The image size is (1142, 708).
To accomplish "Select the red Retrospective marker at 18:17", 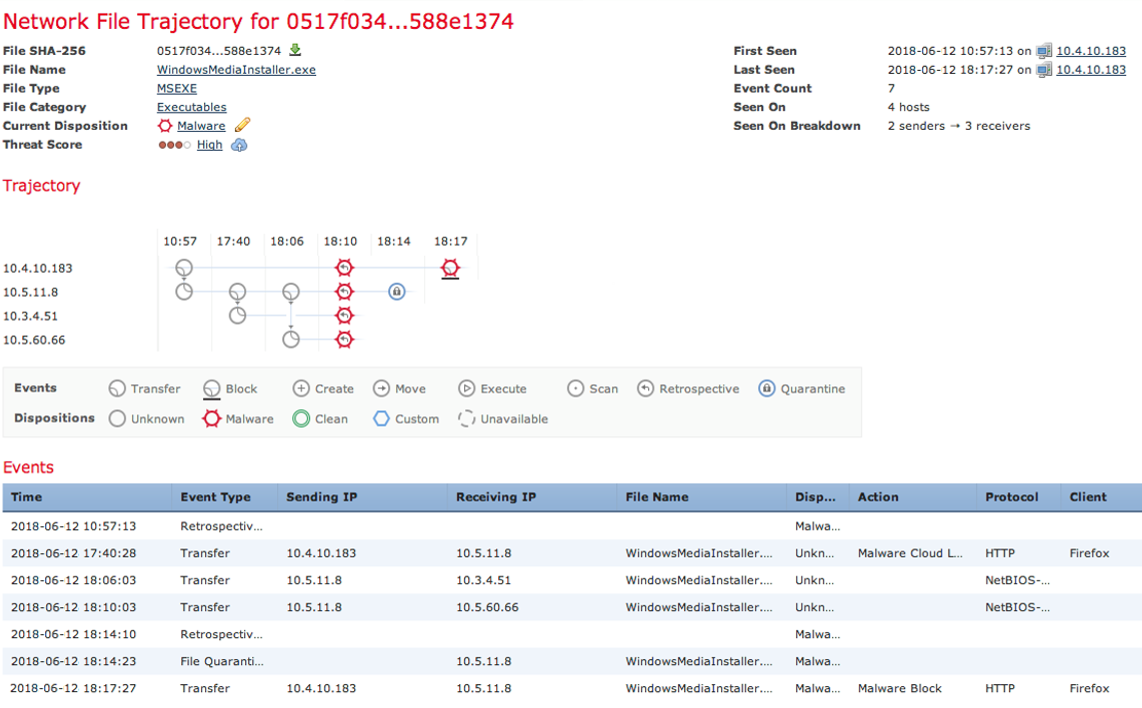I will point(450,267).
